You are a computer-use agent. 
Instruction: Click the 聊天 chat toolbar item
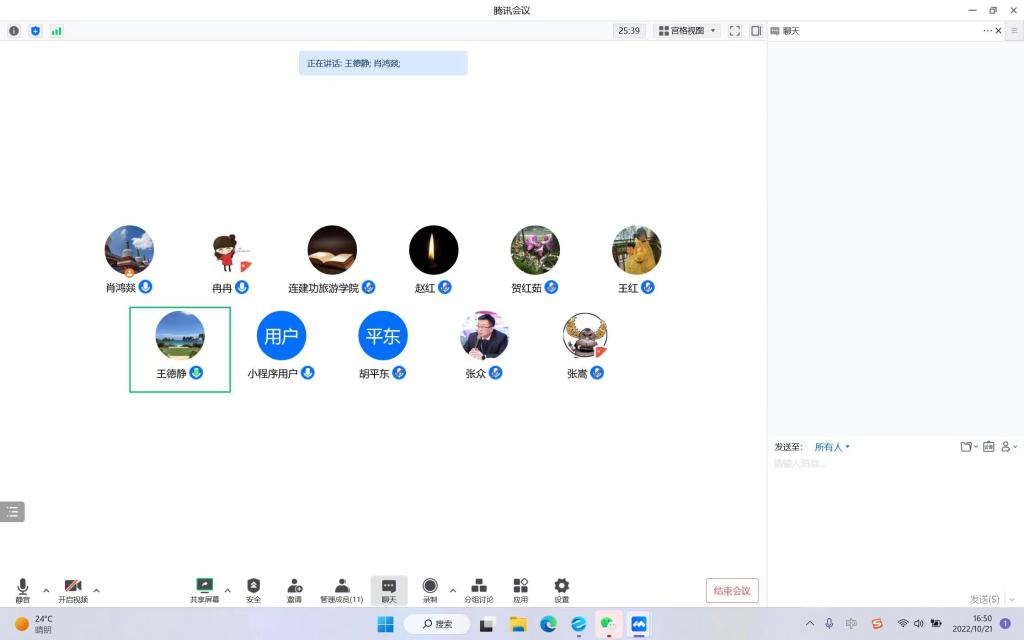tap(389, 589)
